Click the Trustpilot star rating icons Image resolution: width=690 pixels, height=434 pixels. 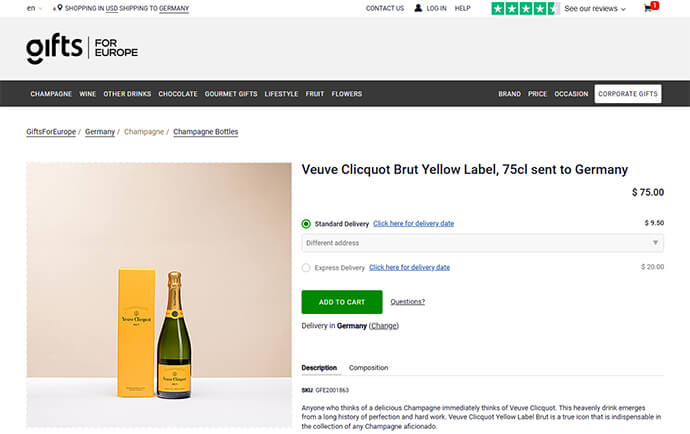pos(524,8)
